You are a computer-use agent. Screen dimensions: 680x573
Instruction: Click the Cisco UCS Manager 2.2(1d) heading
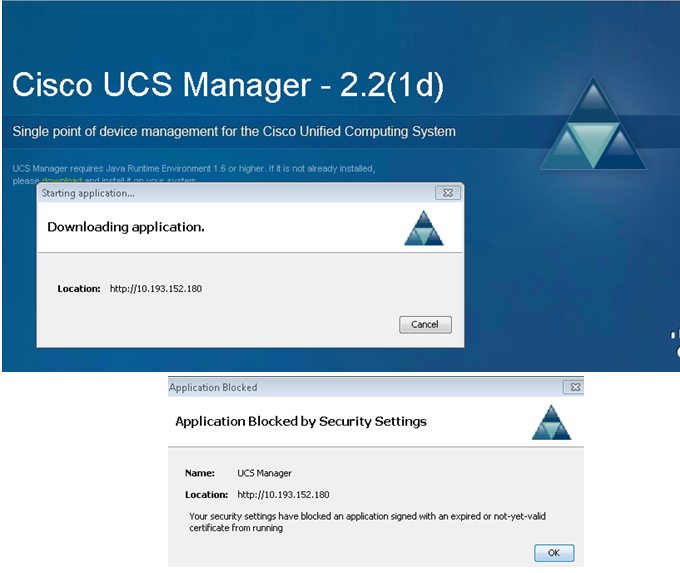coord(228,85)
